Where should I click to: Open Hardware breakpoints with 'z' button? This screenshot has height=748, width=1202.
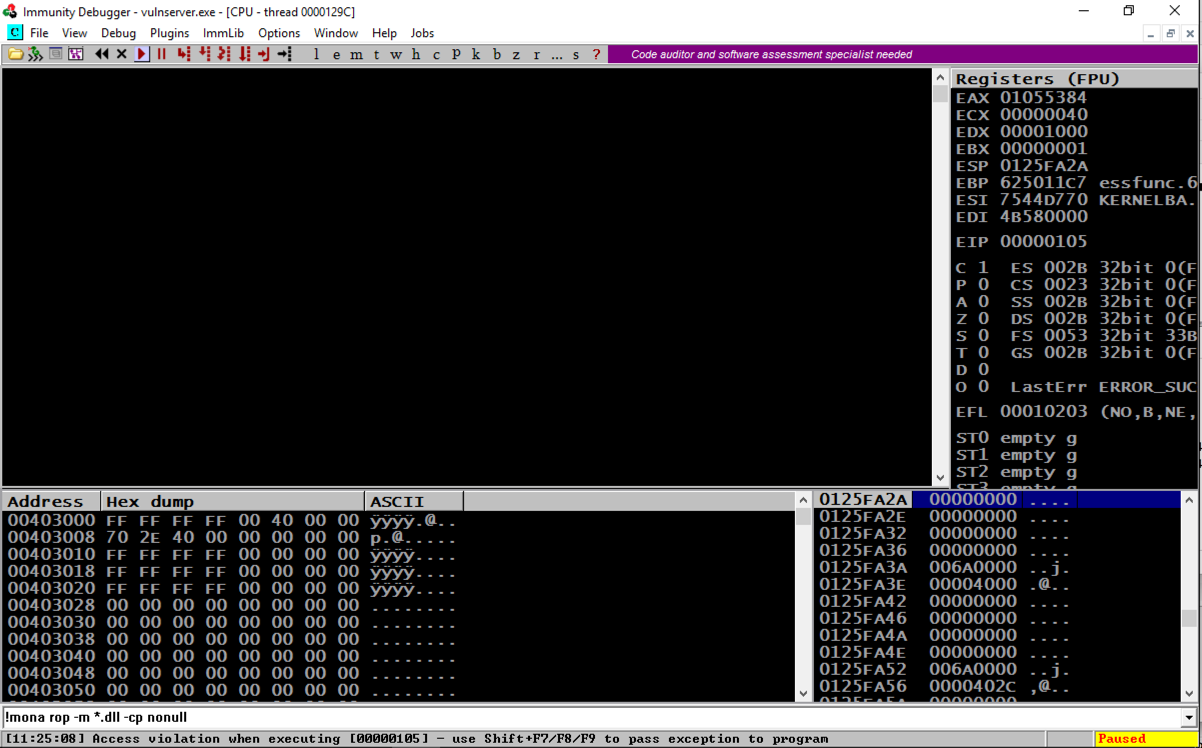coord(516,54)
